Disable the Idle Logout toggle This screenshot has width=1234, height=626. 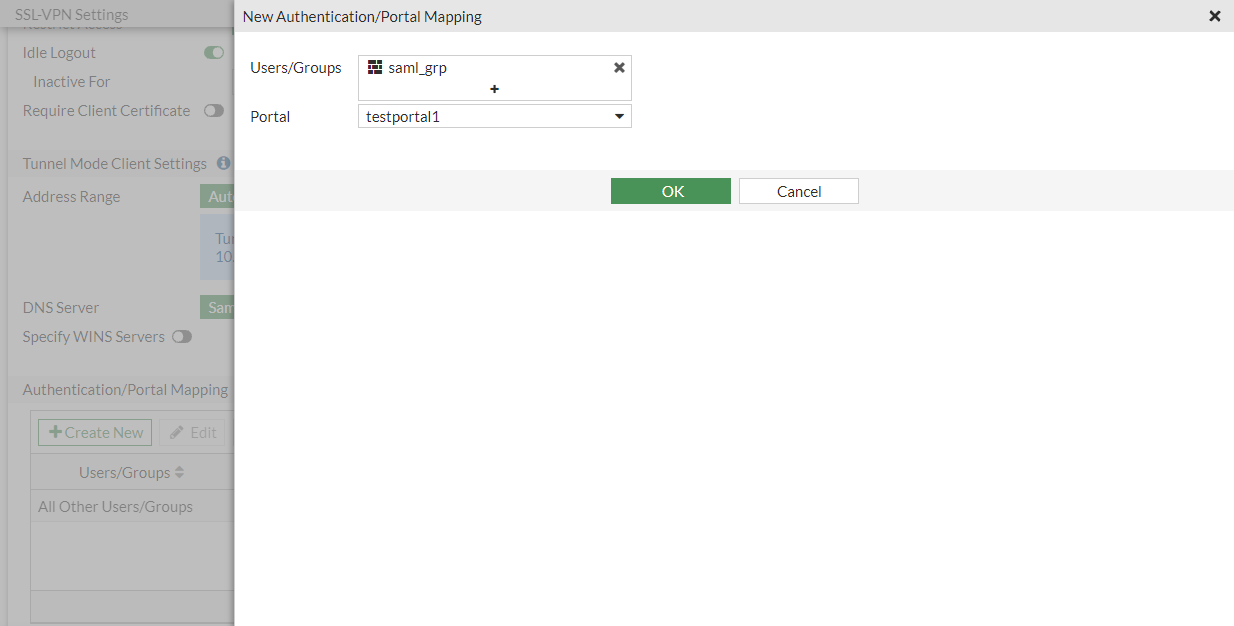coord(213,52)
